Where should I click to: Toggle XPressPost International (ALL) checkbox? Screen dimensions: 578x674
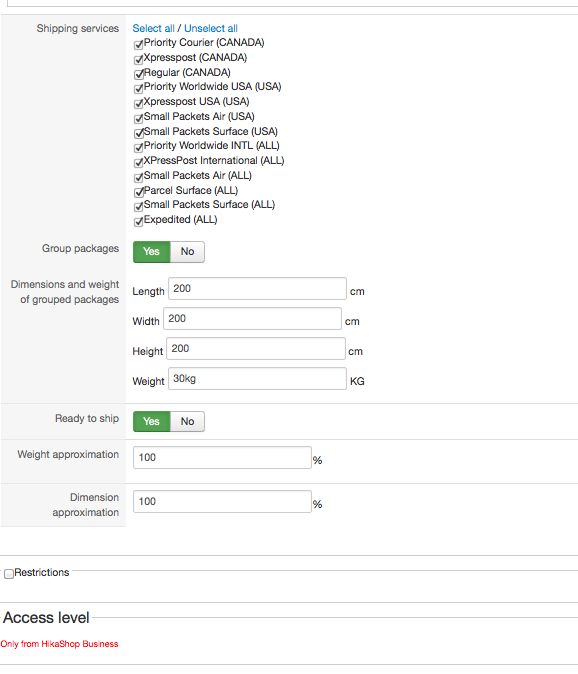pyautogui.click(x=138, y=162)
